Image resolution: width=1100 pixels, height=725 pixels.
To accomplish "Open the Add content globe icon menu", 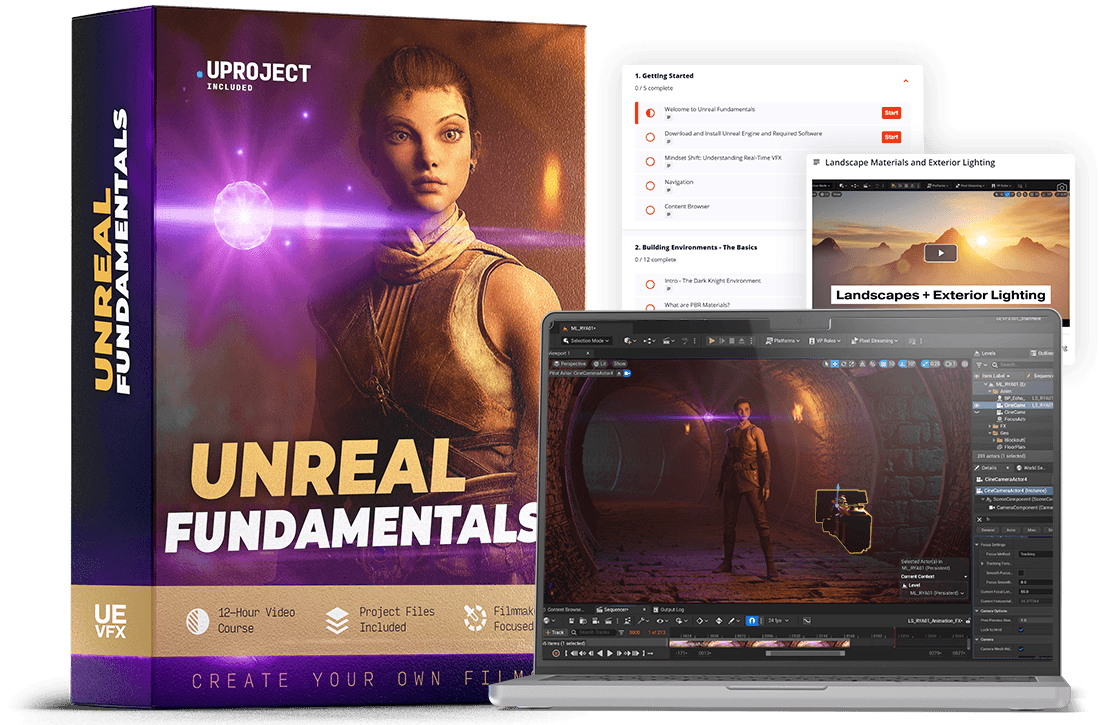I will [630, 341].
